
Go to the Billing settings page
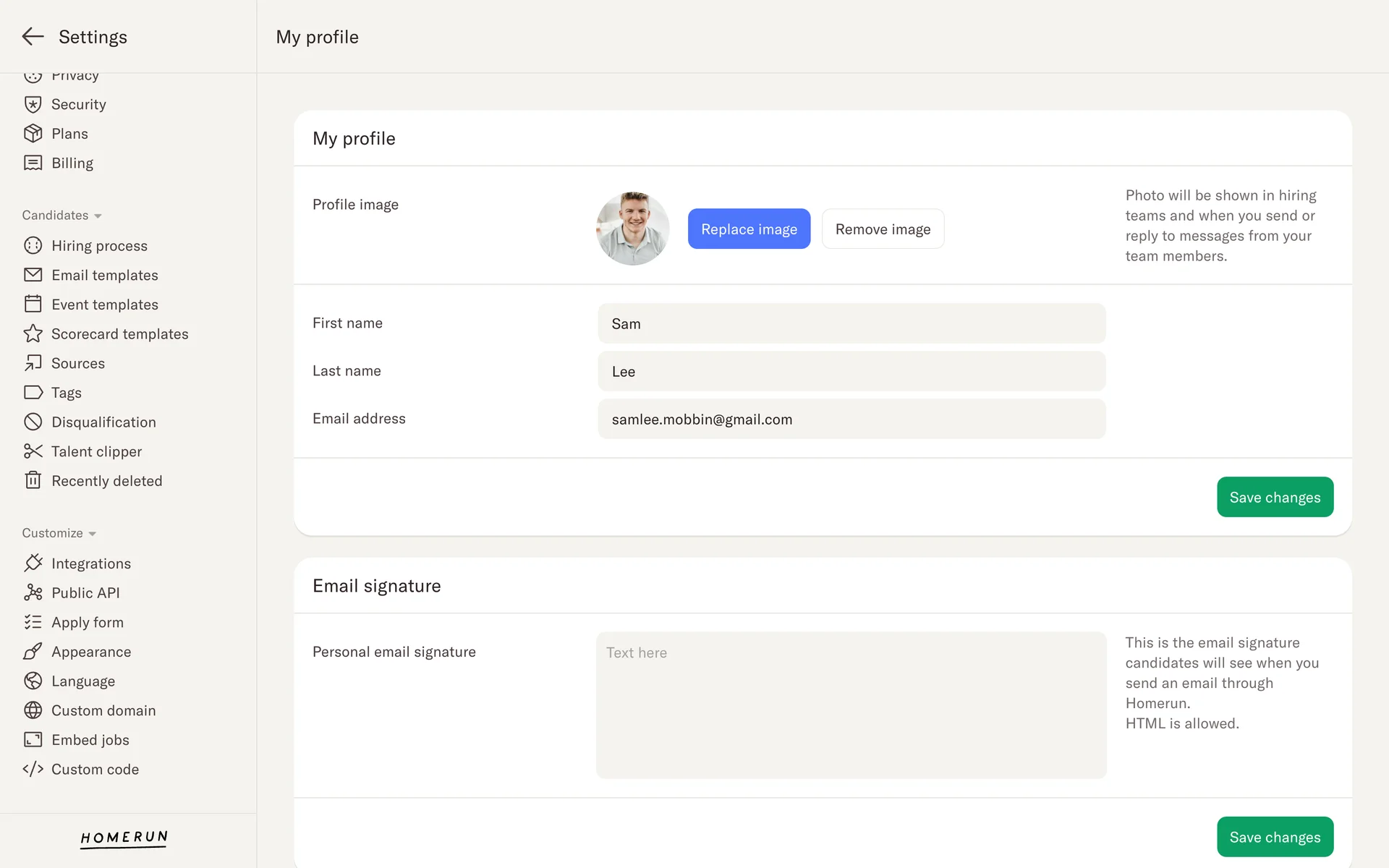(72, 163)
